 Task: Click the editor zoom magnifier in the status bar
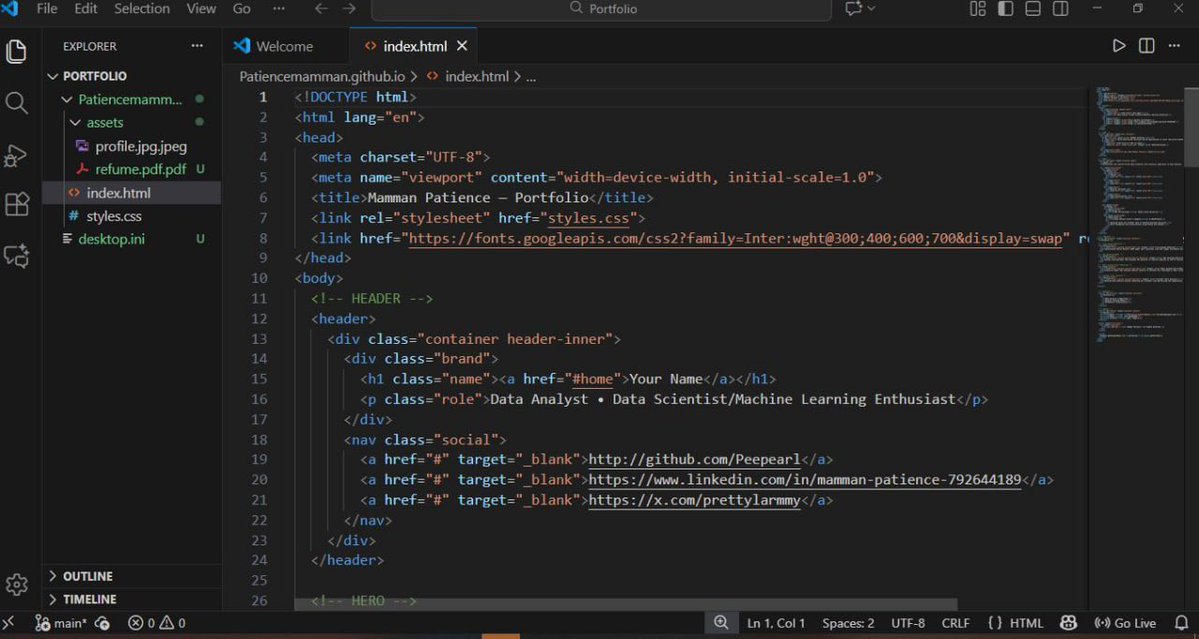[722, 622]
